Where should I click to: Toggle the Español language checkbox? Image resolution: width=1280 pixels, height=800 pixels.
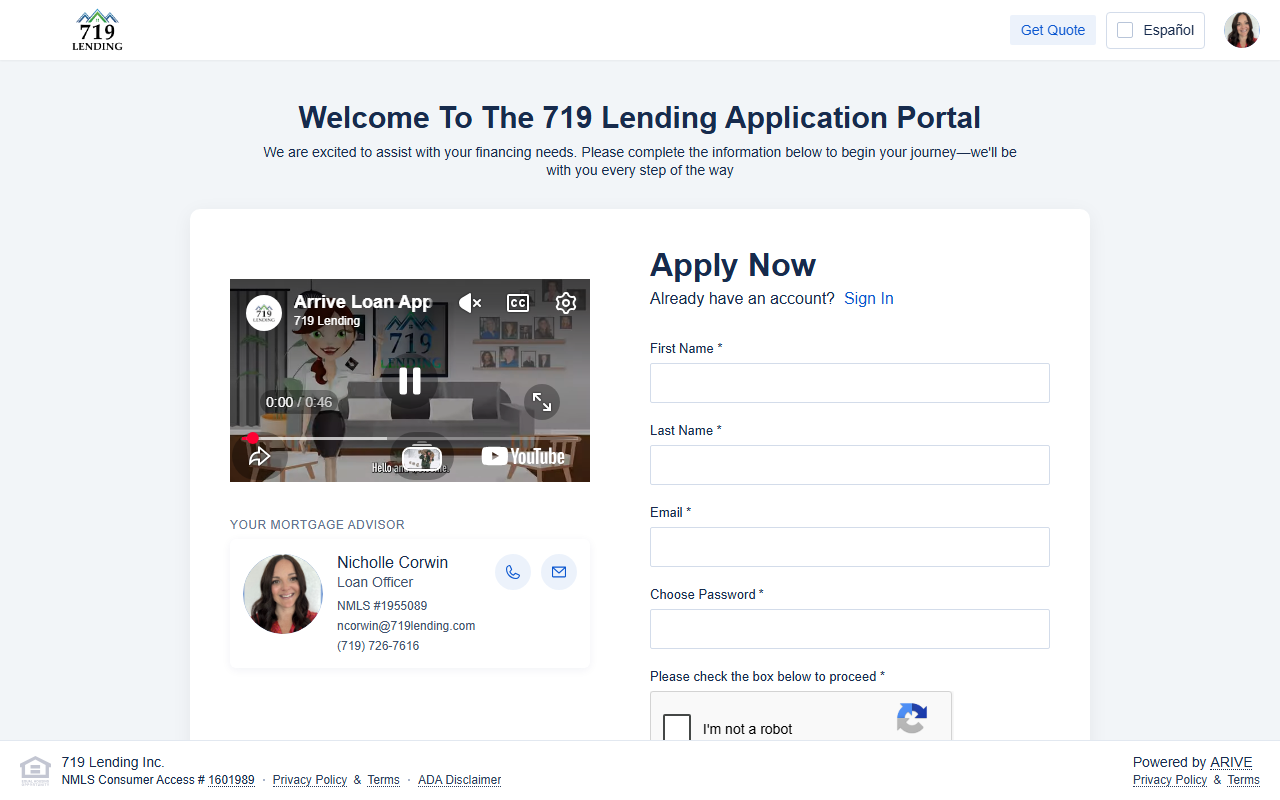click(1125, 30)
